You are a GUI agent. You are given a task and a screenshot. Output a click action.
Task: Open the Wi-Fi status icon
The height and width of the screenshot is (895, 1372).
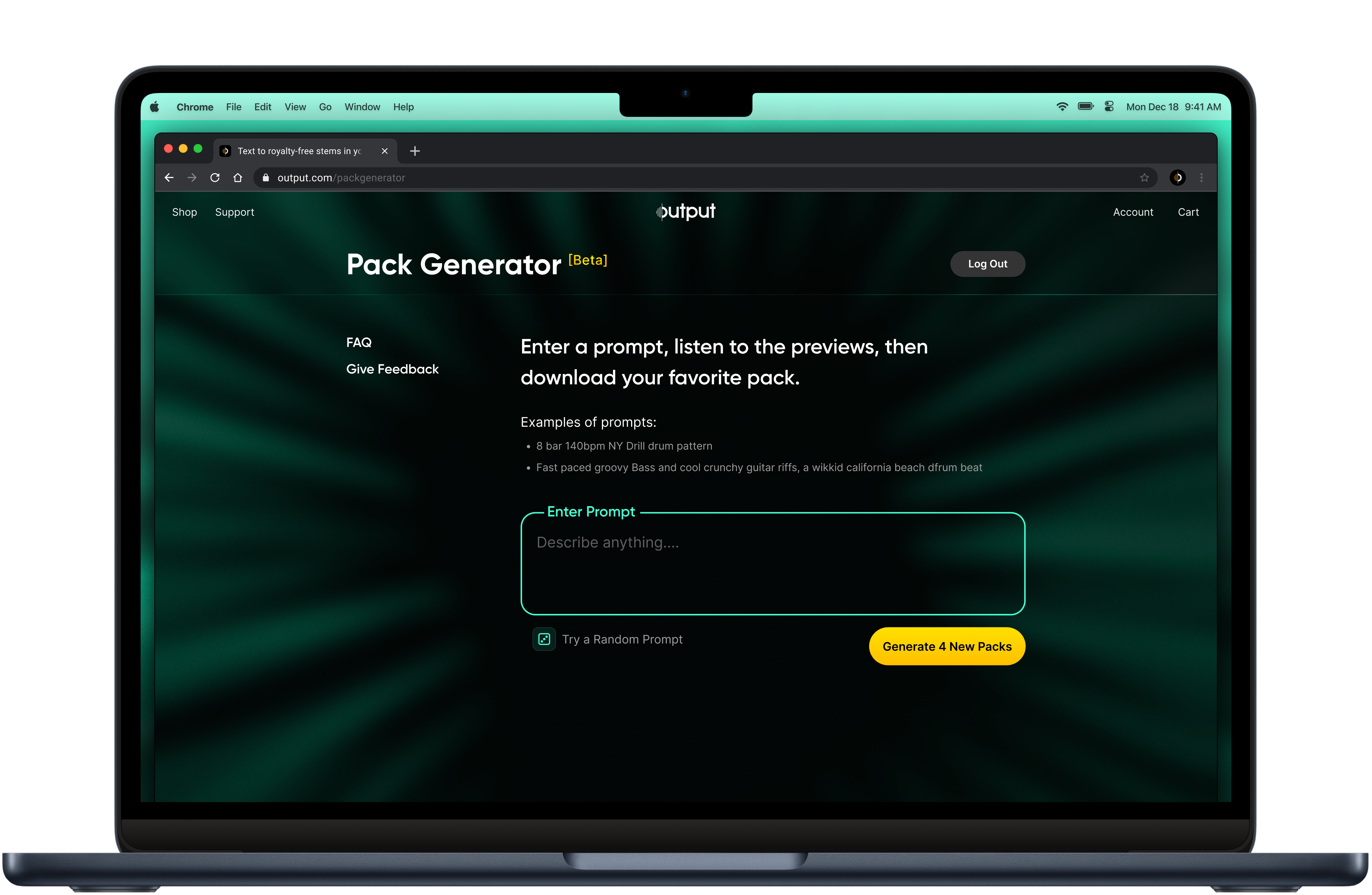[1062, 107]
